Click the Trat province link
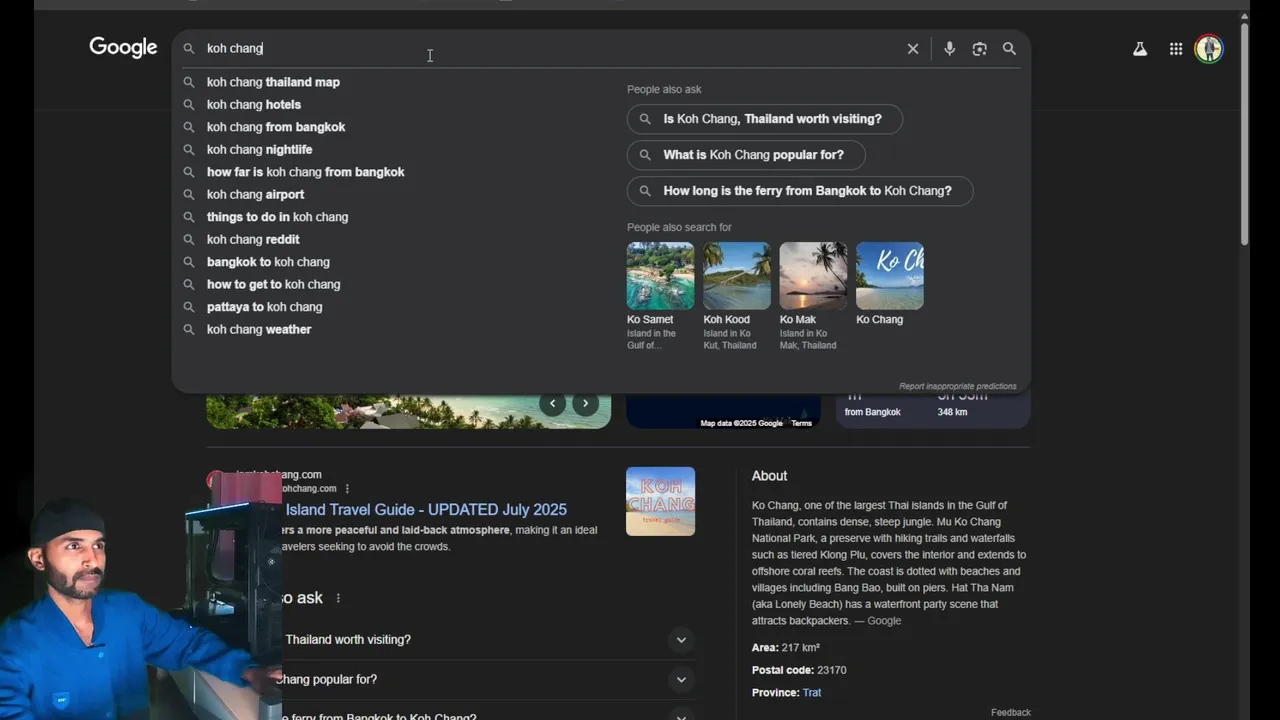The width and height of the screenshot is (1280, 720). [812, 692]
